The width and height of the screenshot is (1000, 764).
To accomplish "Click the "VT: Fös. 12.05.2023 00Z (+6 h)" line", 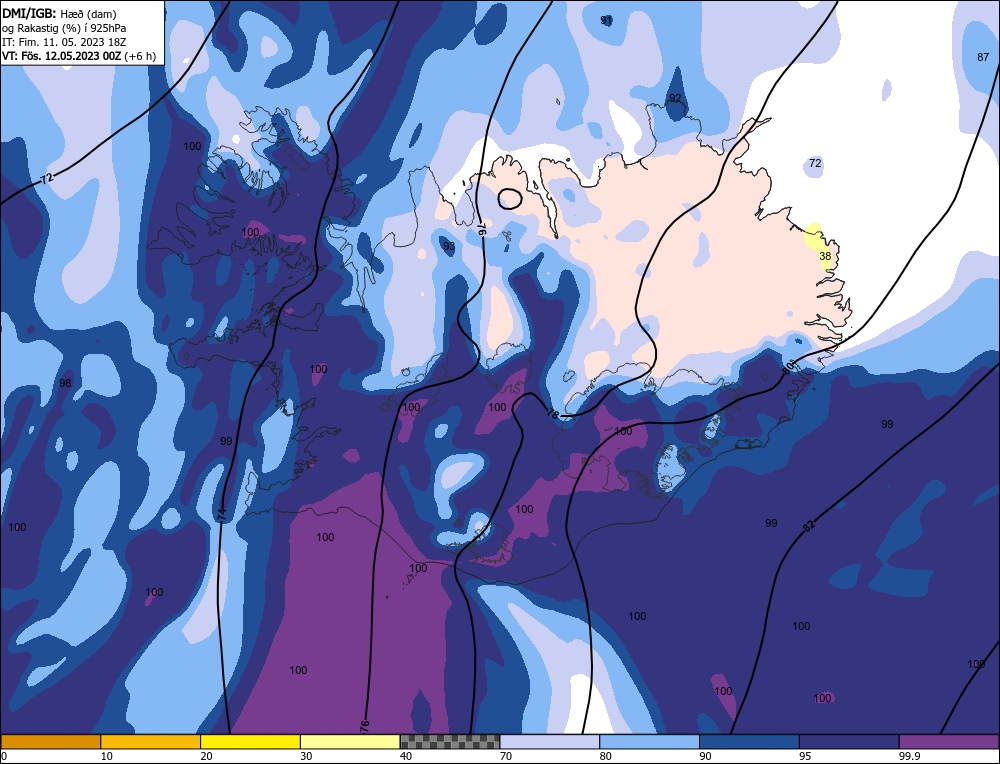I will [x=78, y=56].
